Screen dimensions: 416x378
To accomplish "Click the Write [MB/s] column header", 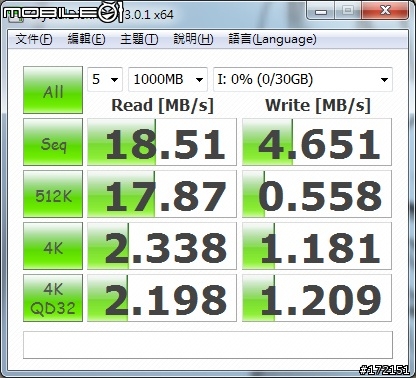I will (x=318, y=106).
